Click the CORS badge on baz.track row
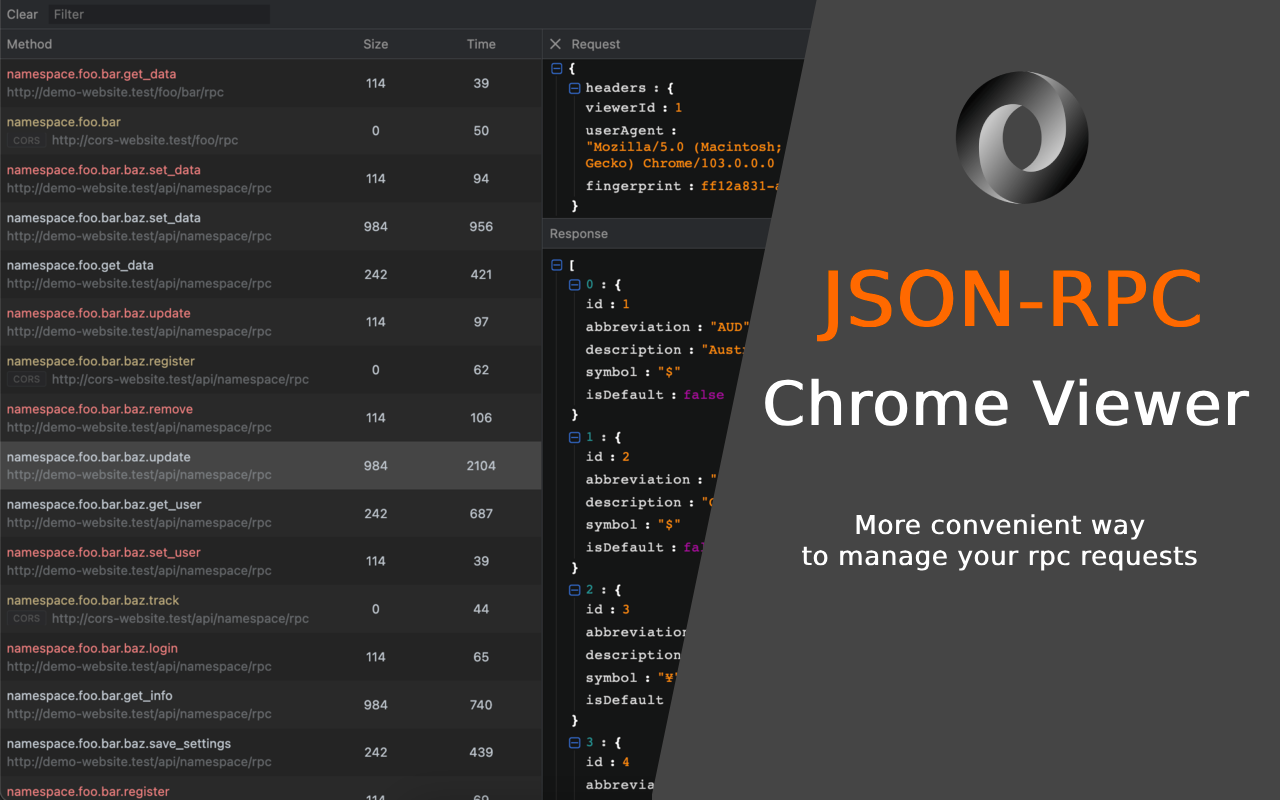 27,619
